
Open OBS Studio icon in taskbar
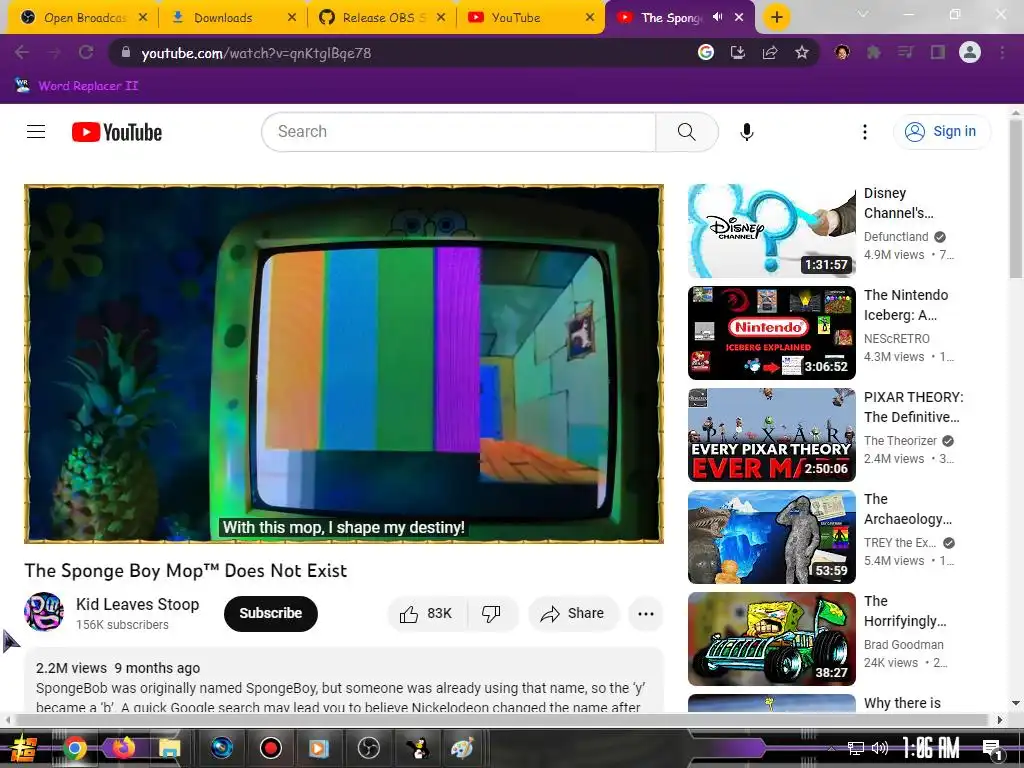(368, 748)
